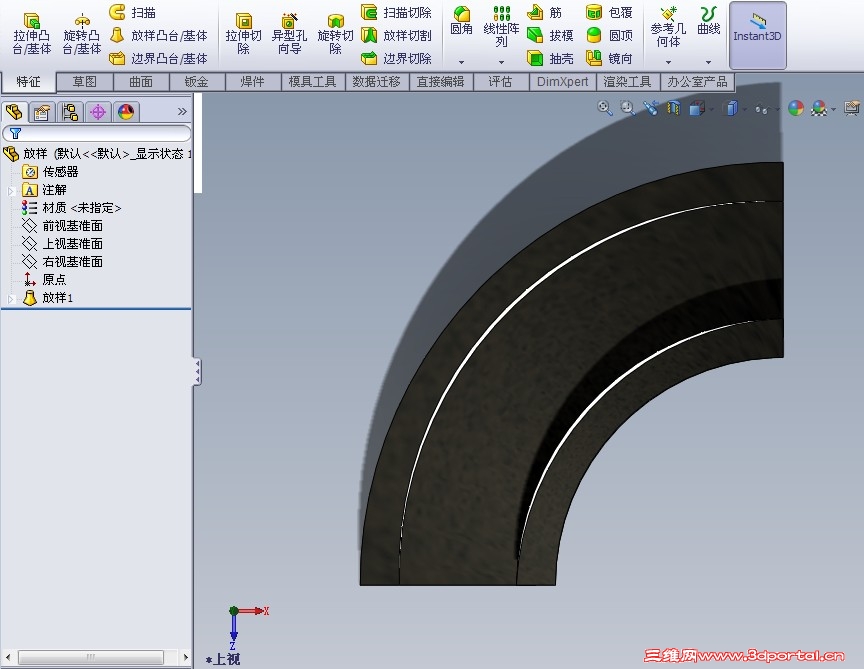The image size is (864, 669).
Task: Switch to the 办公室产品 tab
Action: coord(698,82)
